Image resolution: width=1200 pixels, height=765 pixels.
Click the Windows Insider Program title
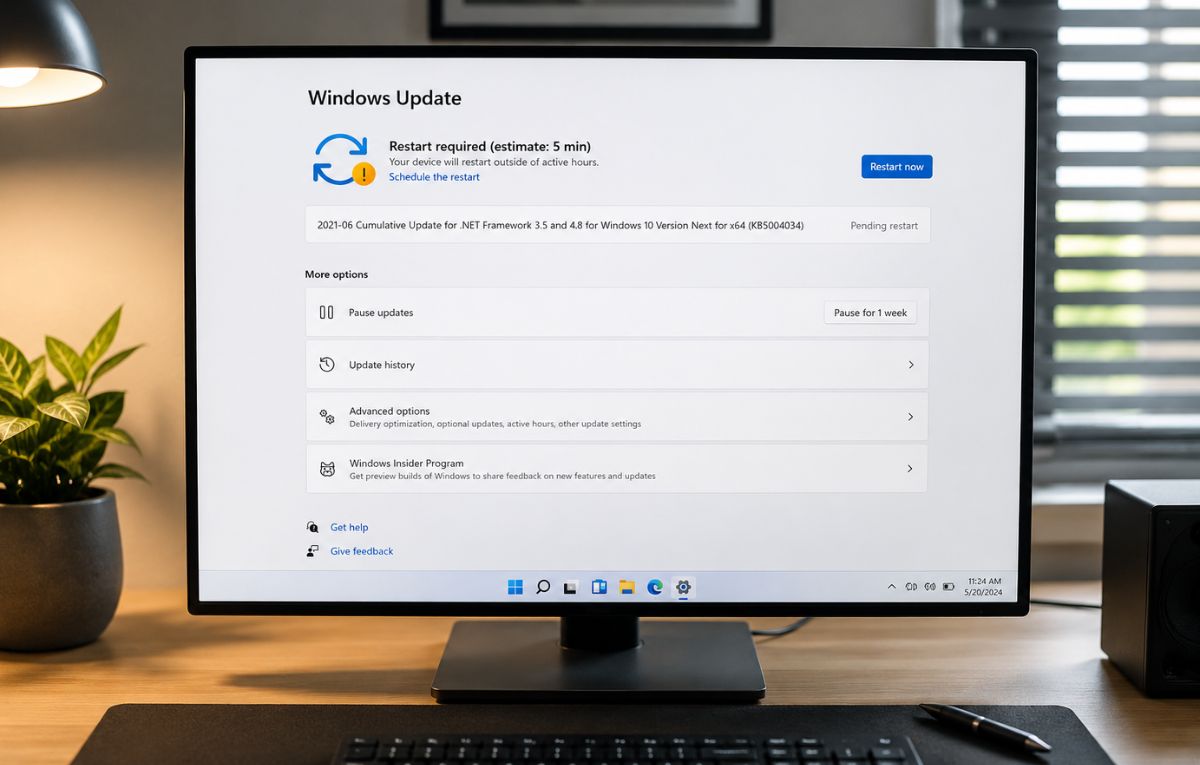pyautogui.click(x=406, y=463)
